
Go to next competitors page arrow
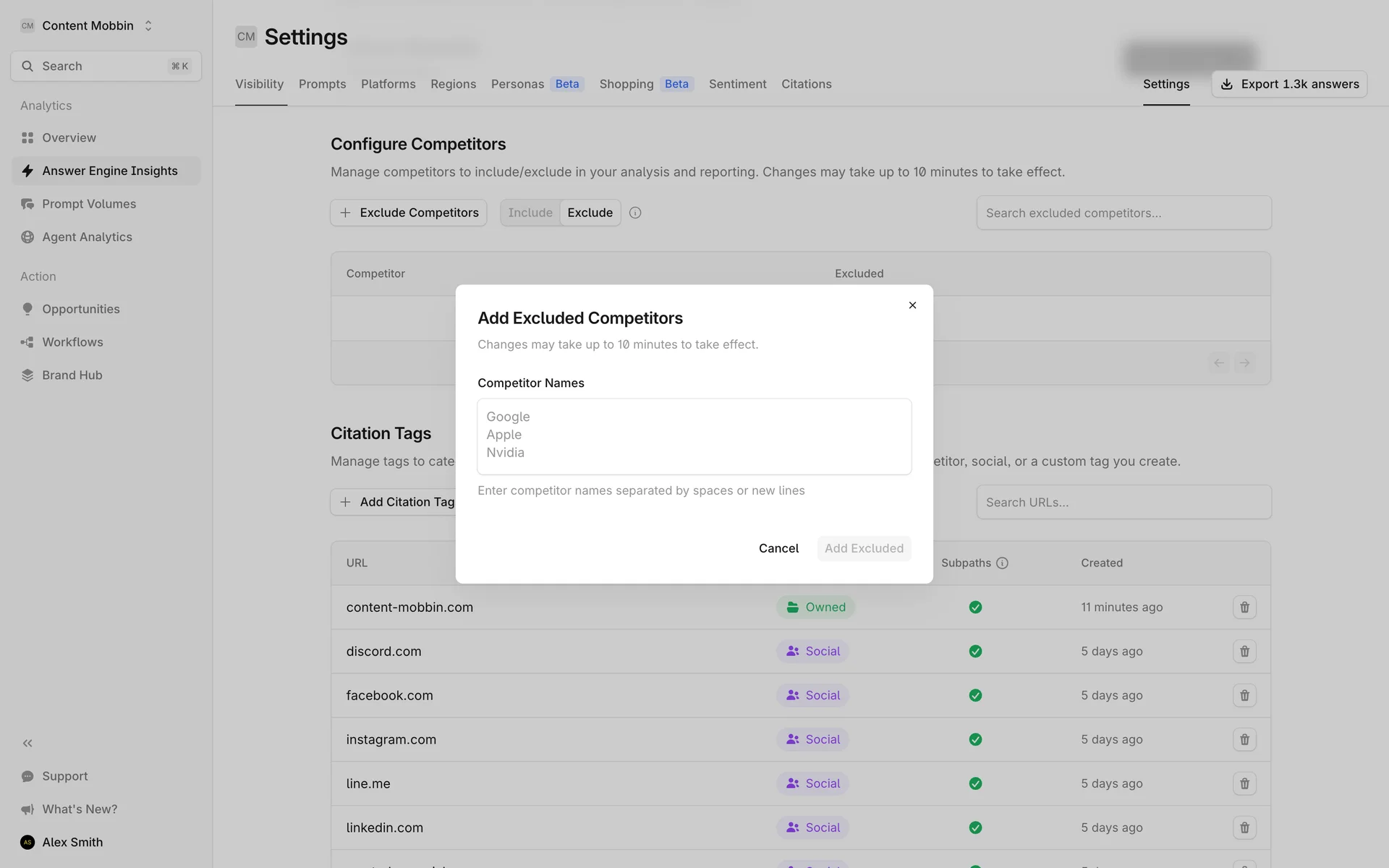[1244, 362]
